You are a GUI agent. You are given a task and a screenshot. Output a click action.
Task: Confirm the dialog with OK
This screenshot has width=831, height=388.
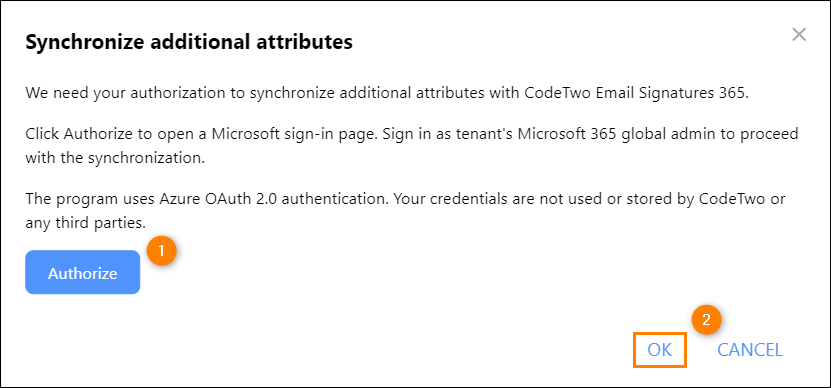(x=660, y=350)
